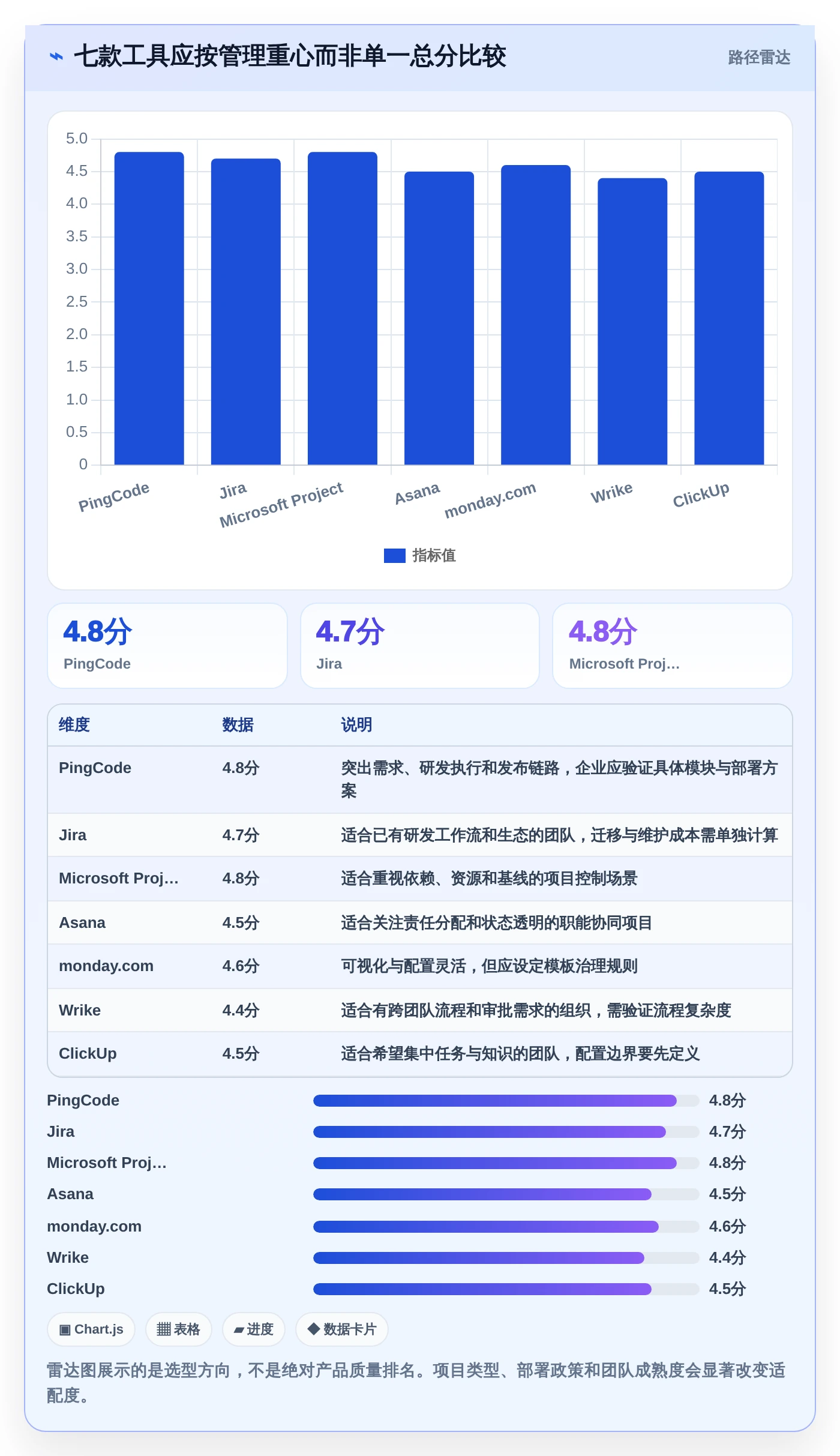Screen dimensions: 840x1456
Task: Click the description 适合重视依赖、资源和基线的项目控制场景
Action: pos(489,879)
